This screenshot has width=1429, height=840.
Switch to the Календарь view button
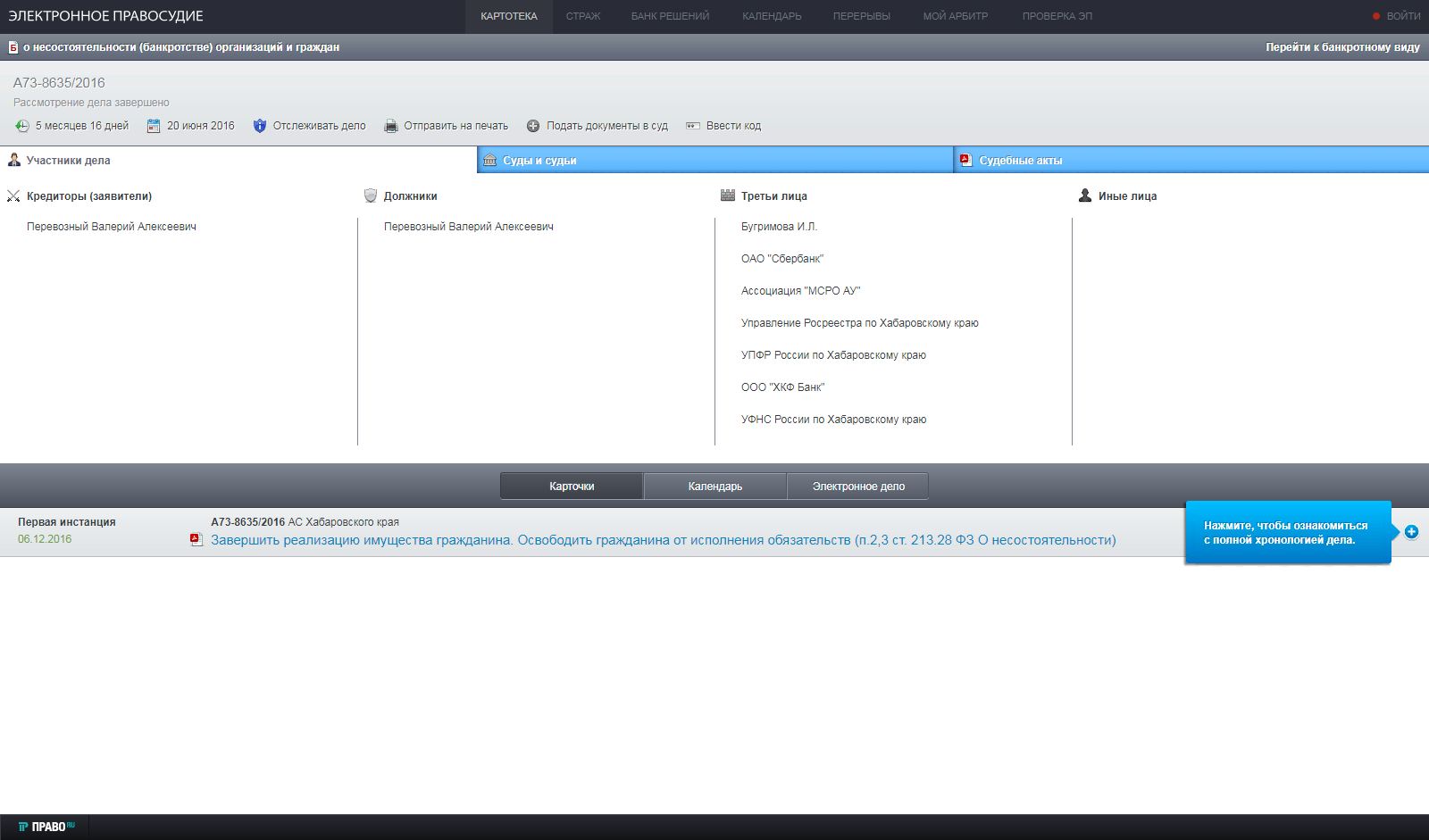pos(714,487)
